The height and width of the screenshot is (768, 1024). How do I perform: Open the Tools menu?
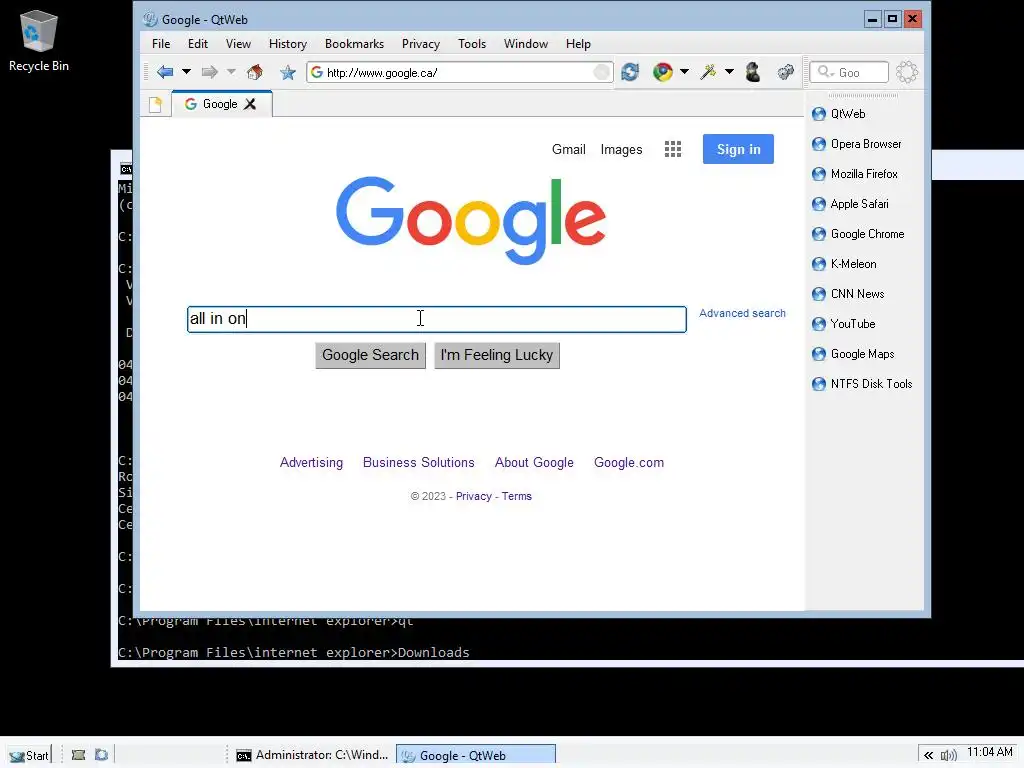[472, 44]
